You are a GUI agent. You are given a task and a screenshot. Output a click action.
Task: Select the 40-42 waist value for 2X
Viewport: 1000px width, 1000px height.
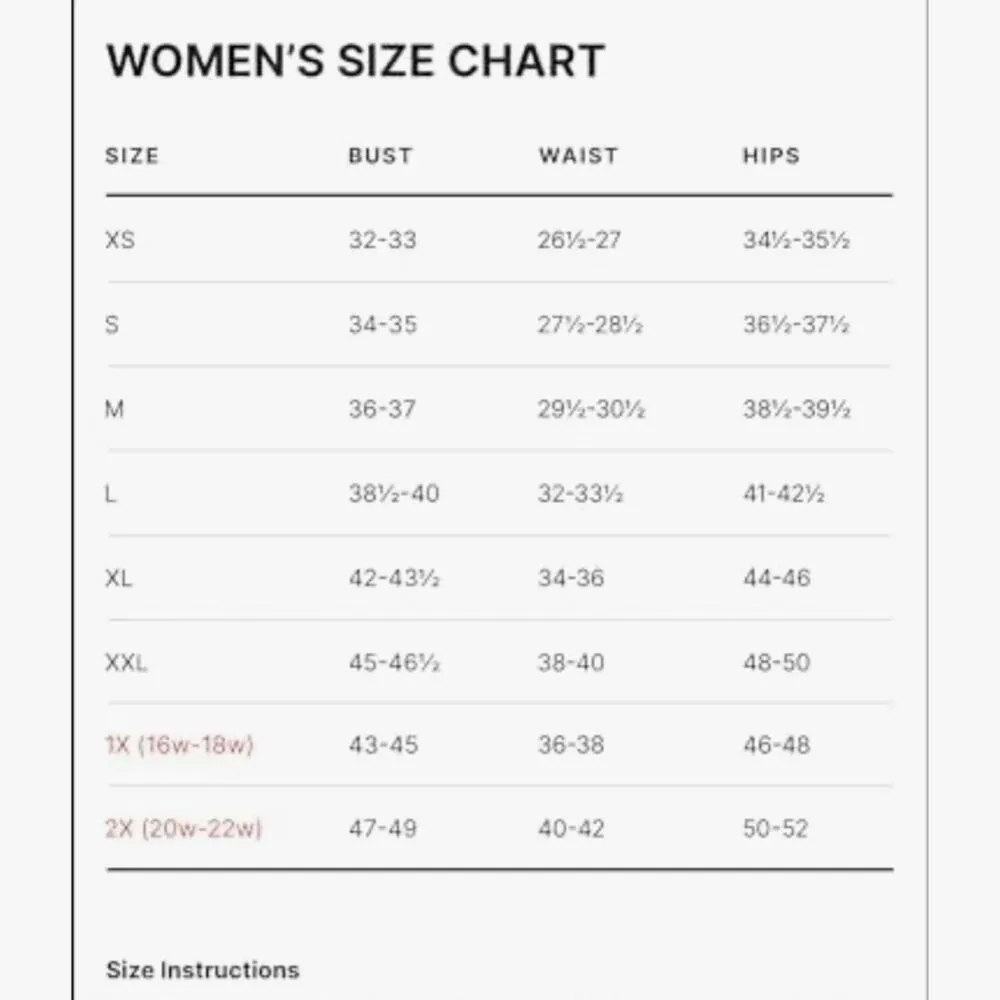(x=570, y=828)
